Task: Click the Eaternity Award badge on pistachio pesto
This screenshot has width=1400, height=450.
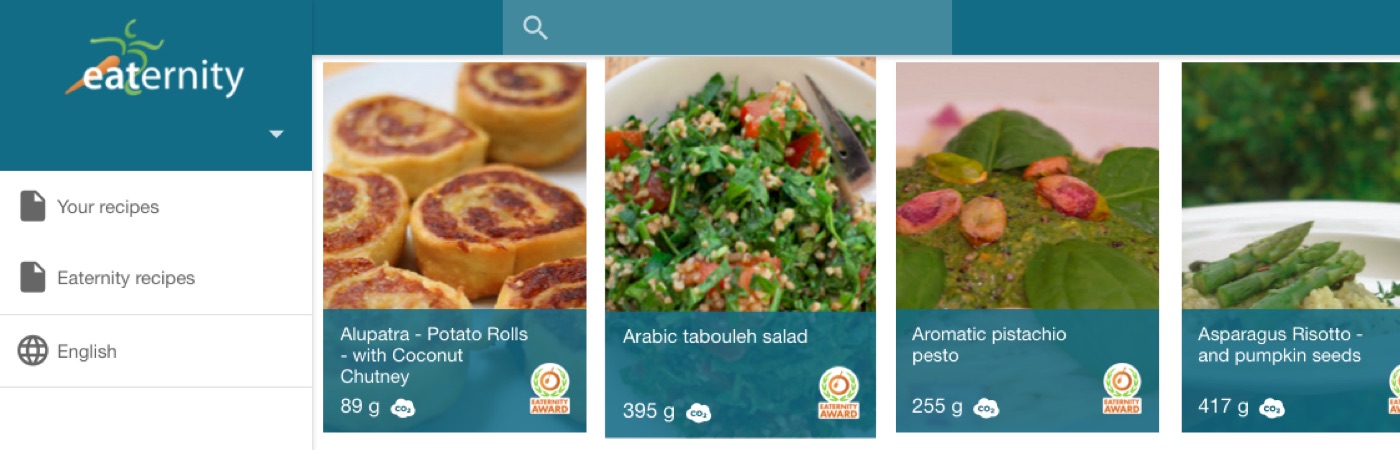Action: [1122, 389]
